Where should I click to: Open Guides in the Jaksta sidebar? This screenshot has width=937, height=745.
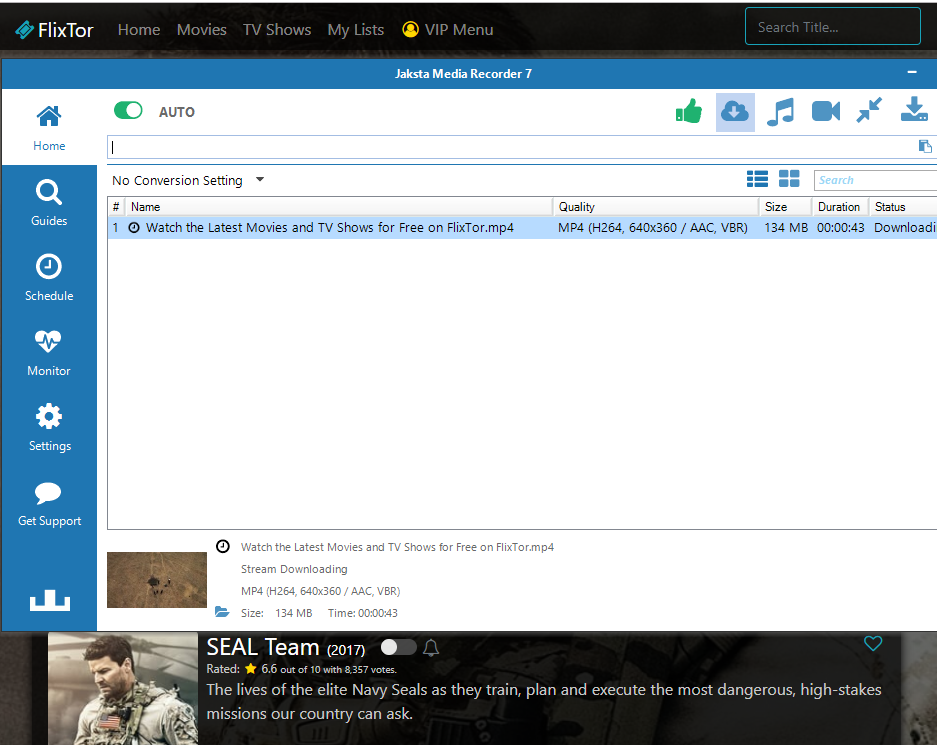[49, 203]
